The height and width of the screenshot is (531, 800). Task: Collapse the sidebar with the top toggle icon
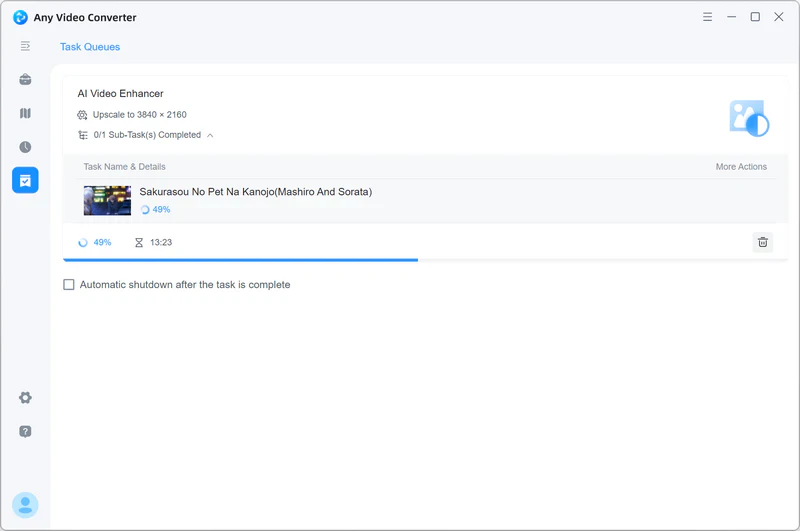pyautogui.click(x=25, y=46)
